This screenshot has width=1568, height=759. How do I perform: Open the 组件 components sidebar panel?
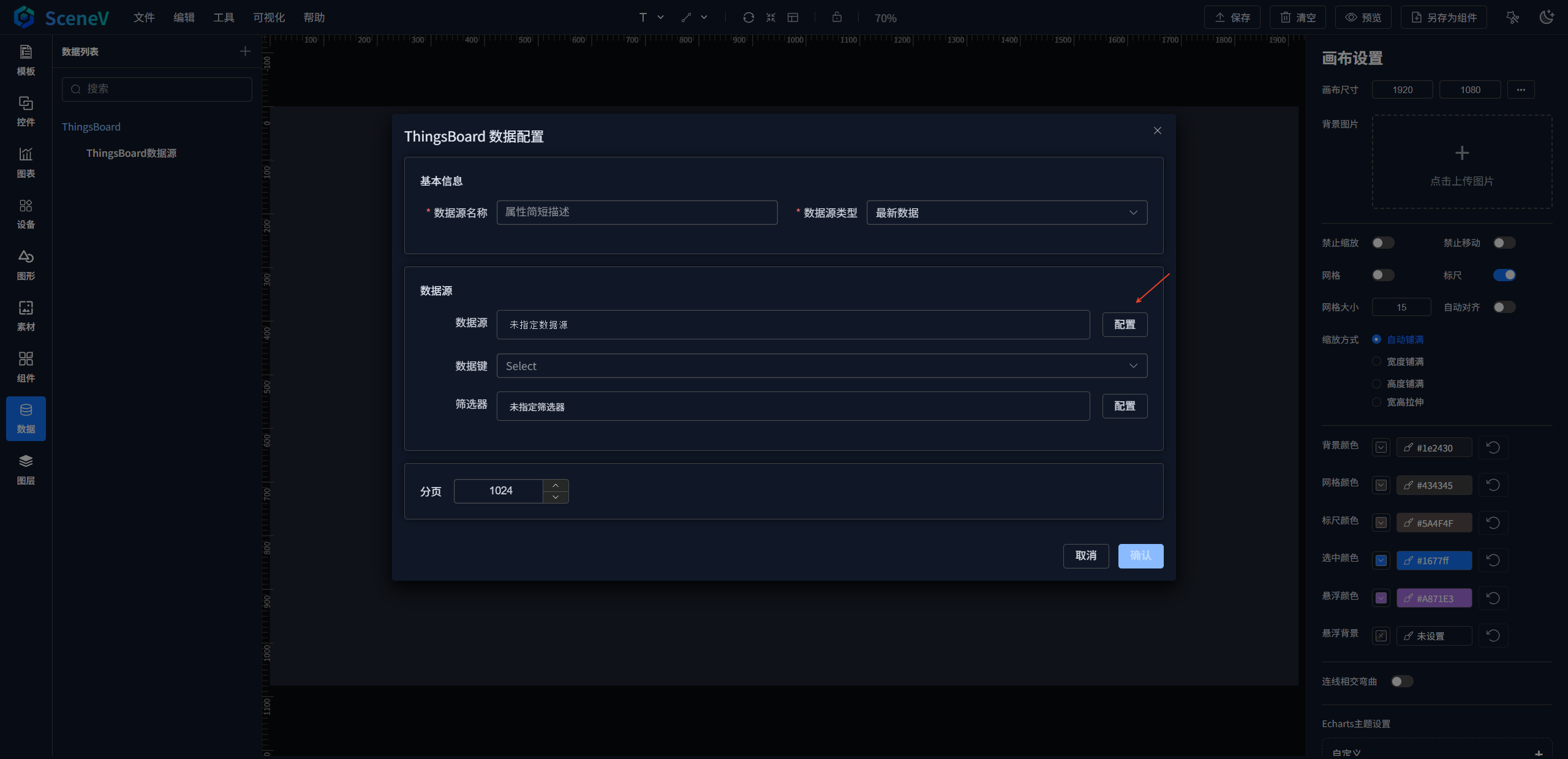[26, 368]
